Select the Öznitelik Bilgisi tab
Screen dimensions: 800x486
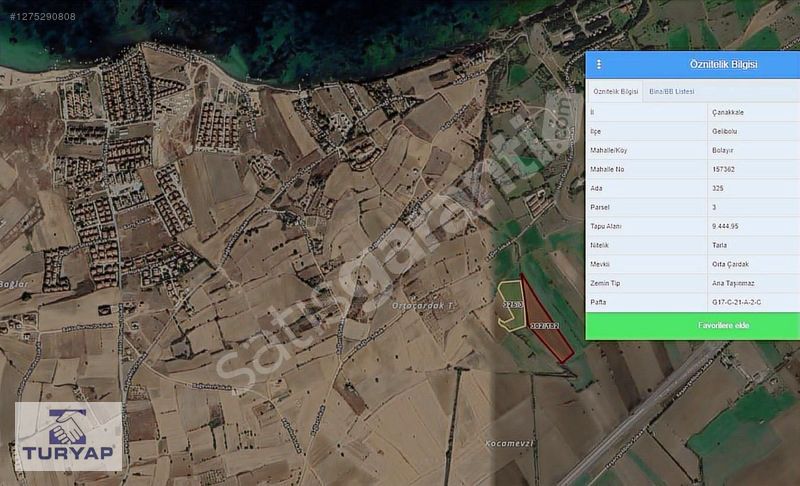(x=615, y=91)
